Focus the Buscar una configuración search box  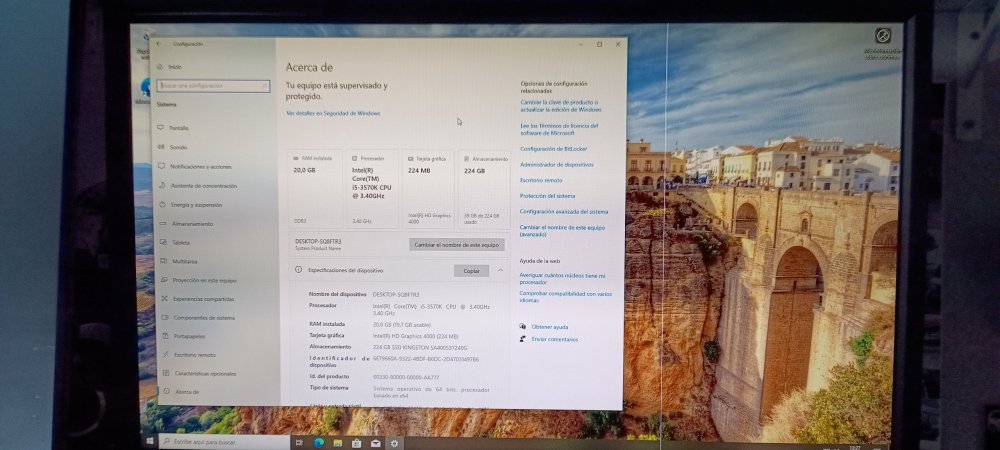(x=214, y=85)
